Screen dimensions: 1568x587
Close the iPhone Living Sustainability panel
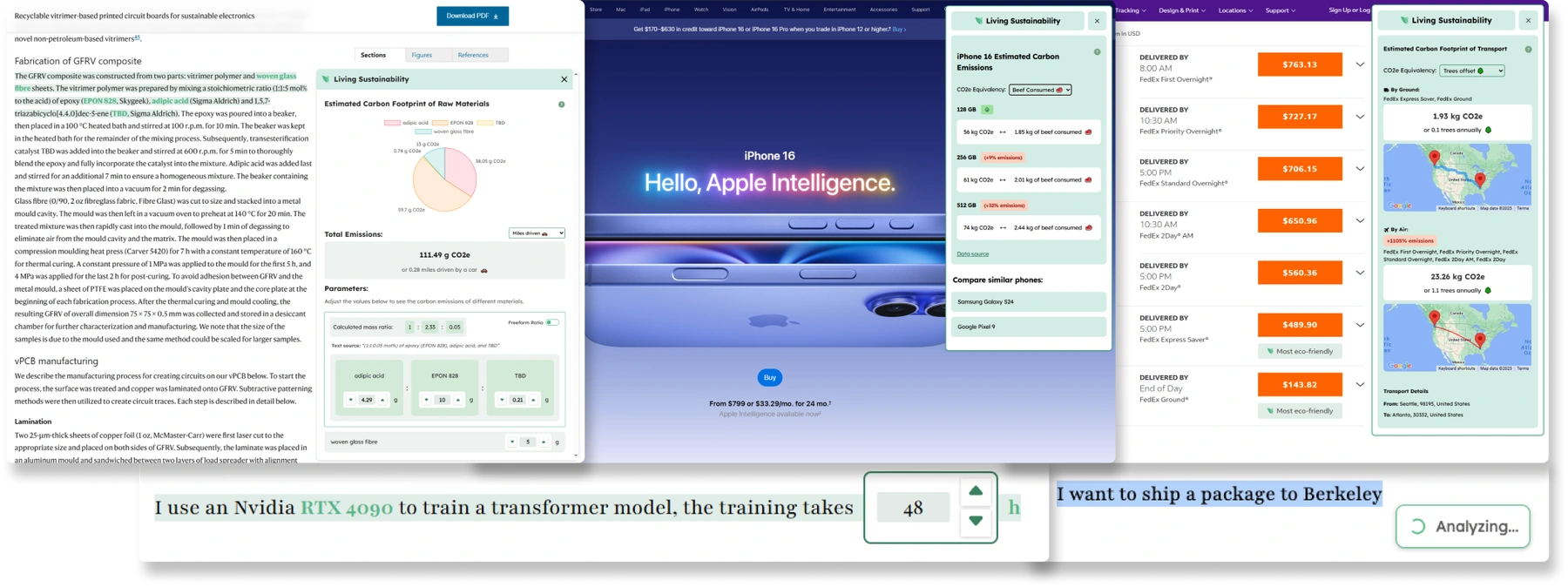pyautogui.click(x=1097, y=21)
